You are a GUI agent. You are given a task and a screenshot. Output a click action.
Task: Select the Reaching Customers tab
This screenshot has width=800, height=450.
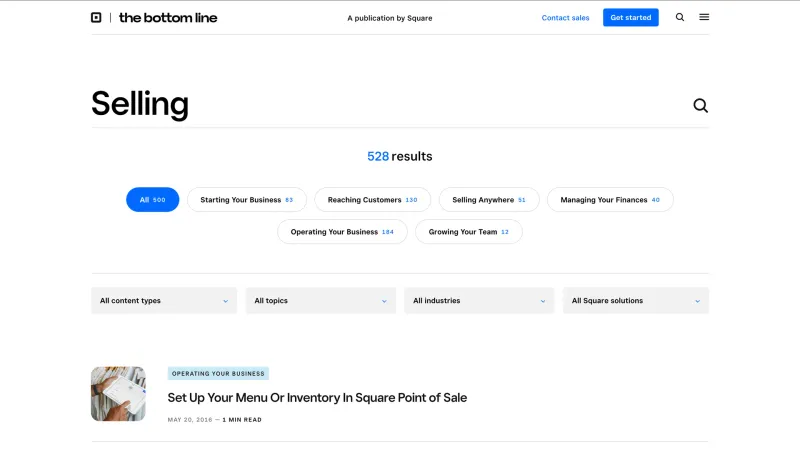pyautogui.click(x=372, y=199)
